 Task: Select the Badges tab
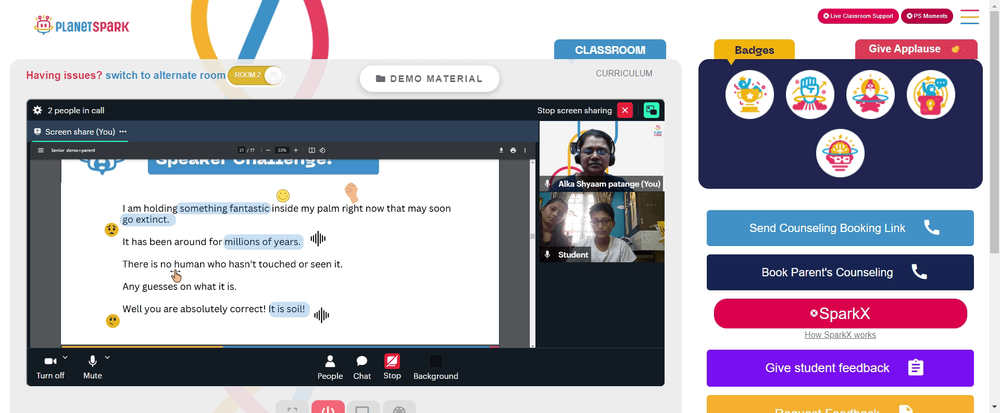pos(754,50)
